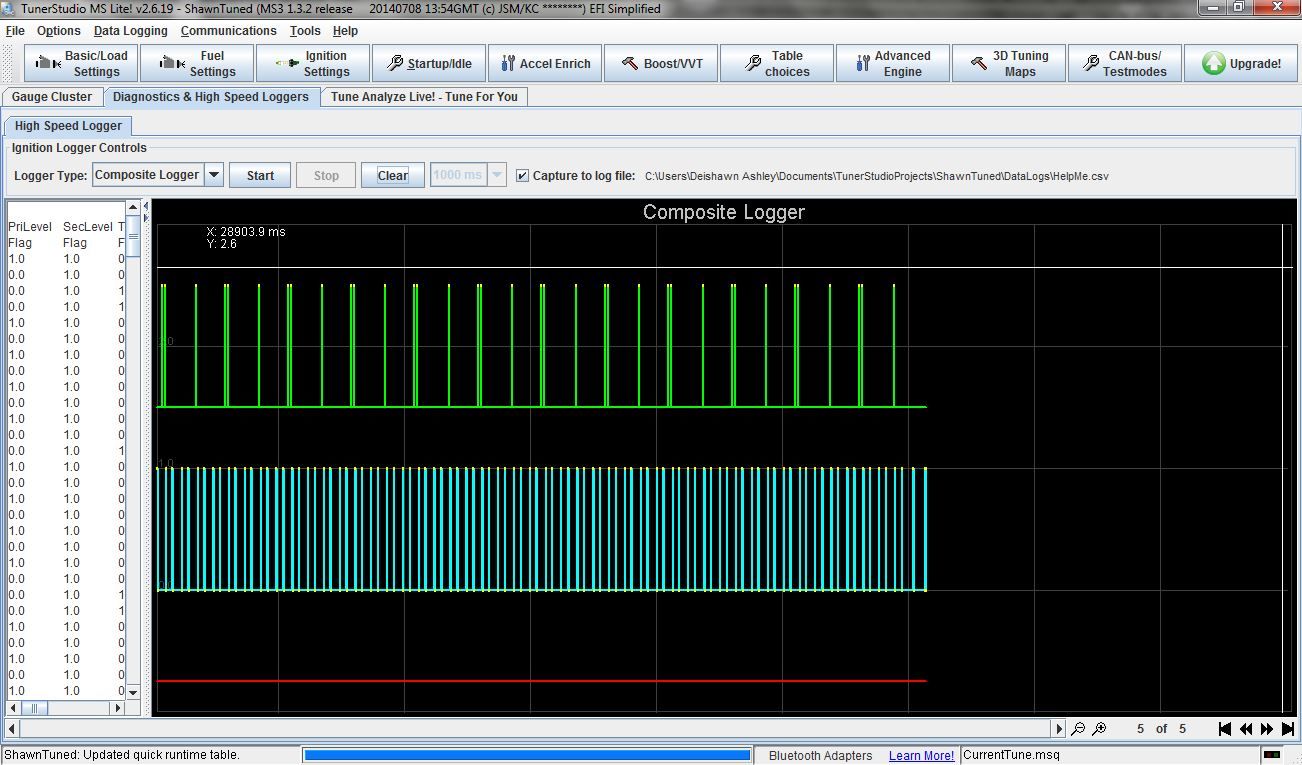Image resolution: width=1302 pixels, height=765 pixels.
Task: Collapse the data table panel with left arrow
Action: pos(146,207)
